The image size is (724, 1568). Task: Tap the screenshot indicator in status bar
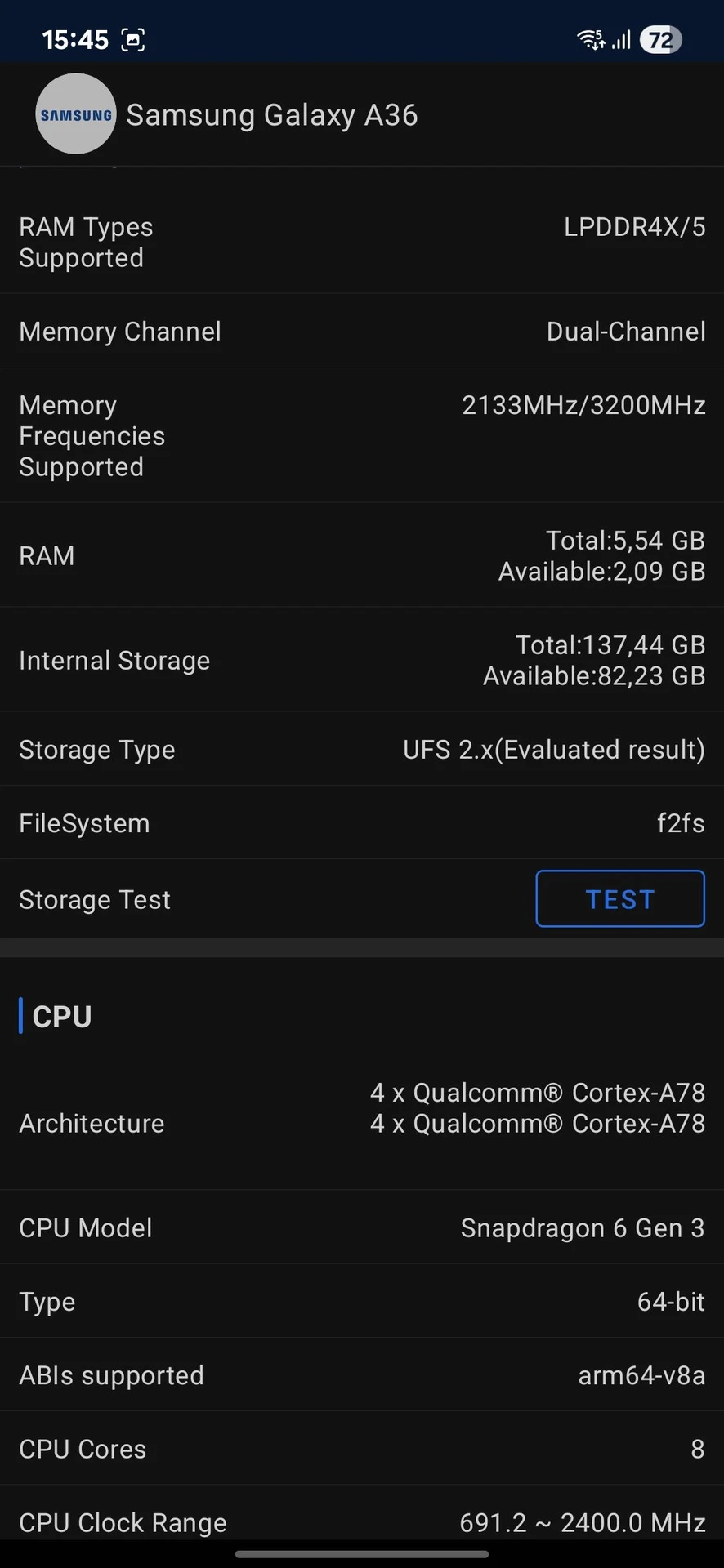tap(133, 39)
